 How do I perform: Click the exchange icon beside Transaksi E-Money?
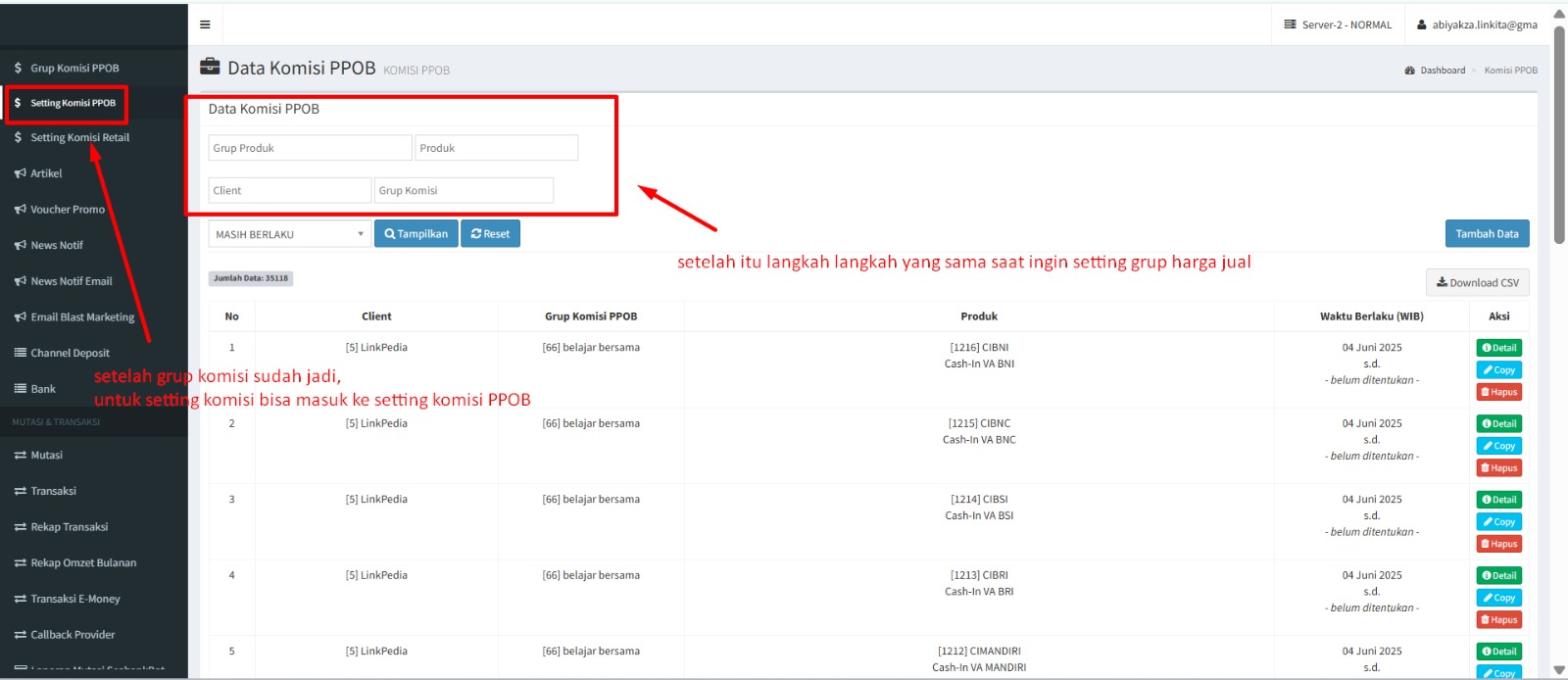(20, 599)
